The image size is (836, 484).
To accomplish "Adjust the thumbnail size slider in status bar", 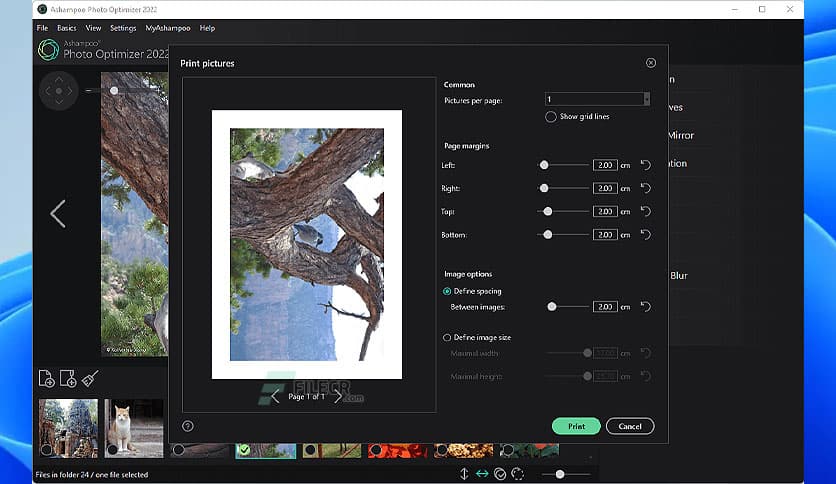I will [560, 474].
